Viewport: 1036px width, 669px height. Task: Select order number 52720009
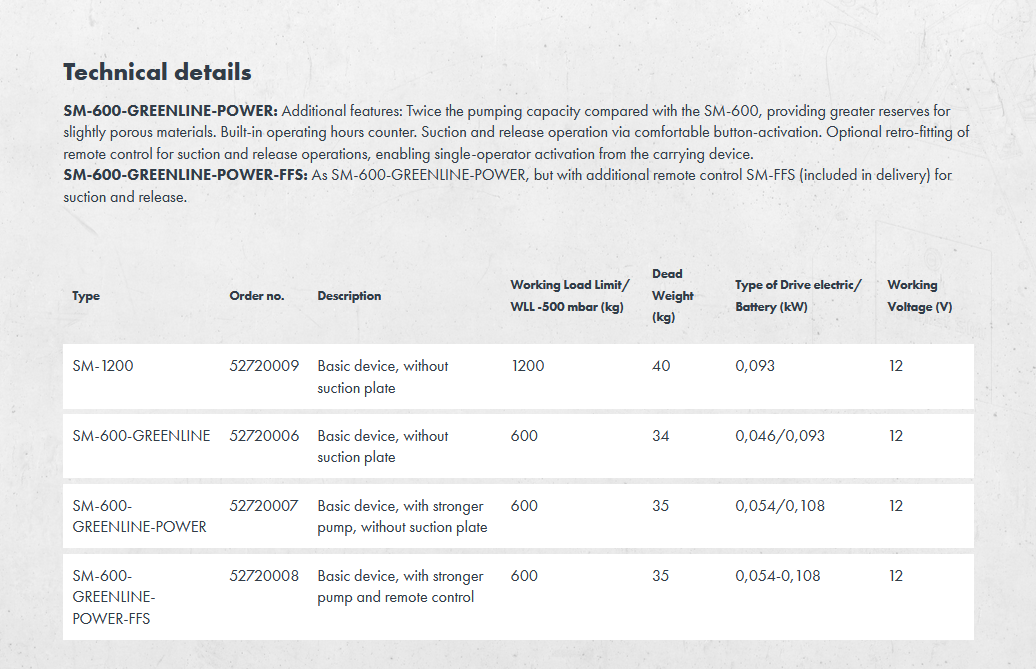(264, 366)
